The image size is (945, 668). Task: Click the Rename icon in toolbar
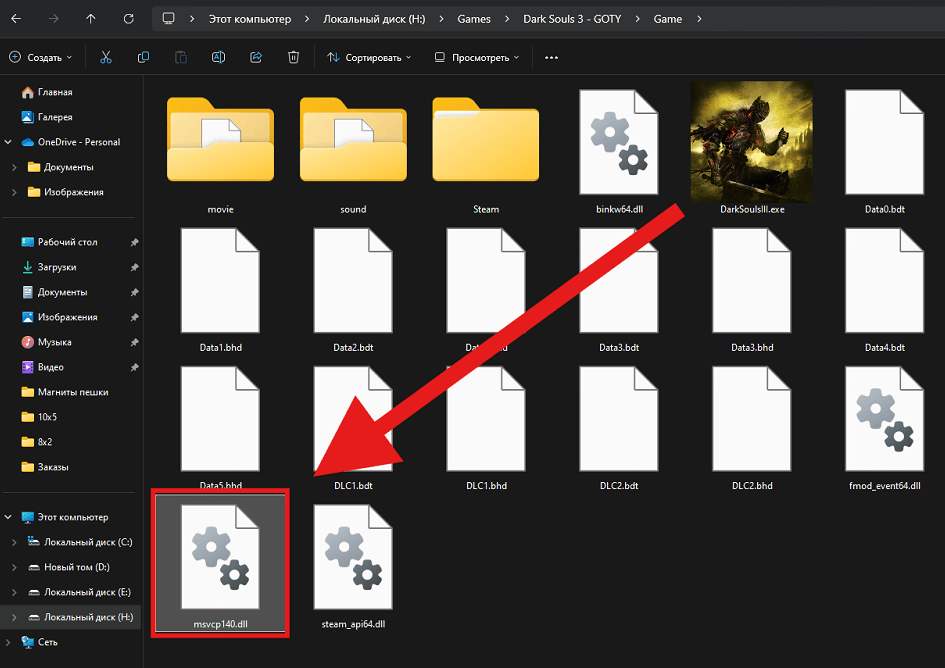[218, 58]
